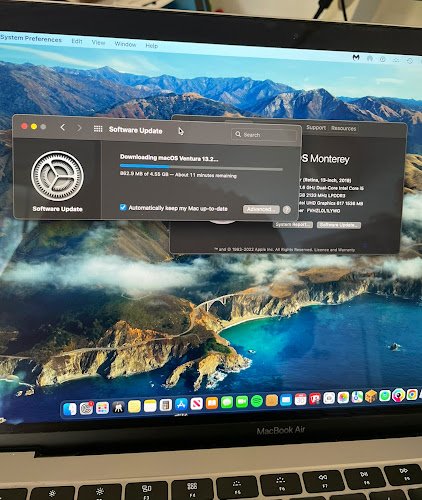Open Google Chrome in the dock
422x500 pixels.
coord(412,394)
